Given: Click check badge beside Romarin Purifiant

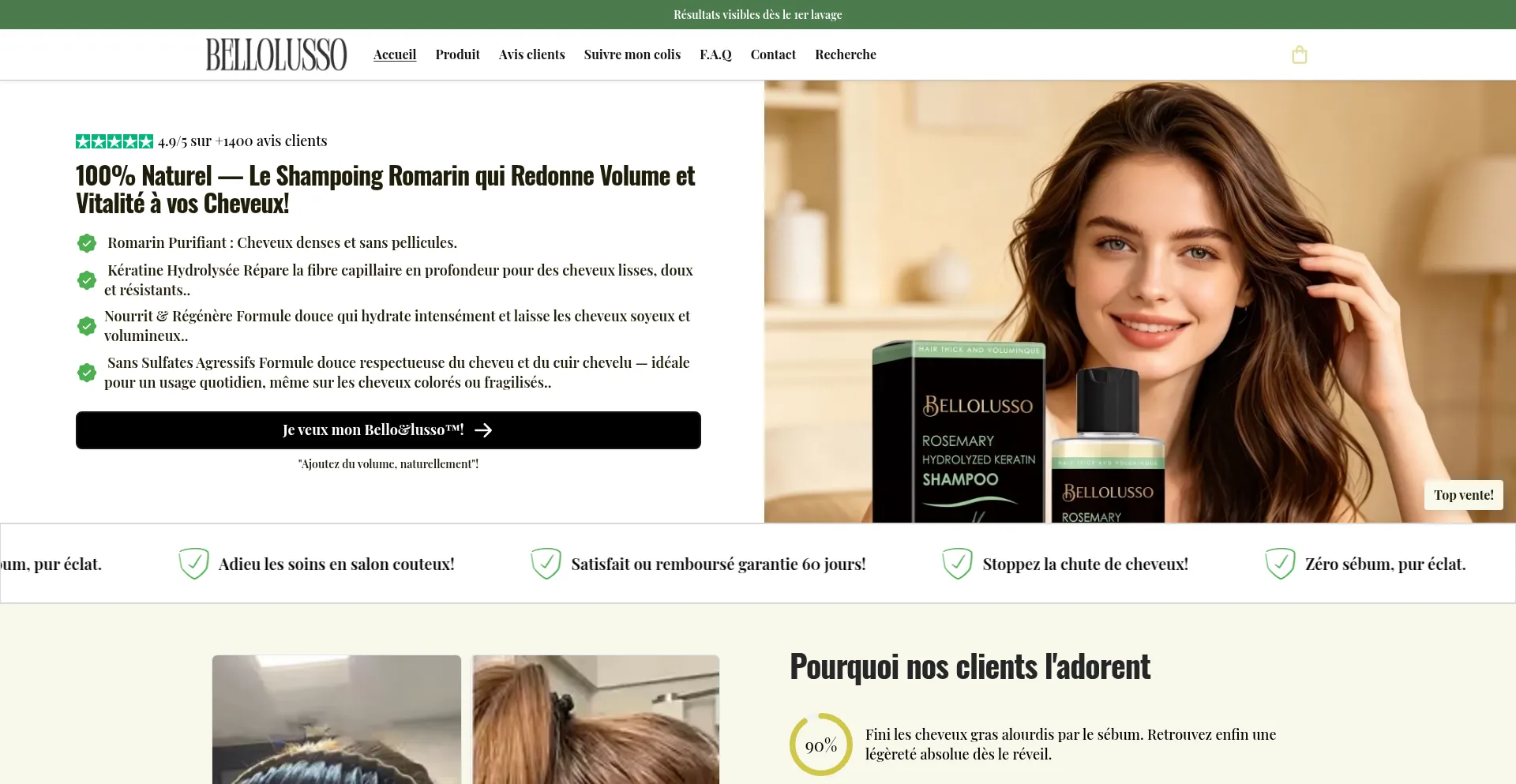Looking at the screenshot, I should point(87,243).
